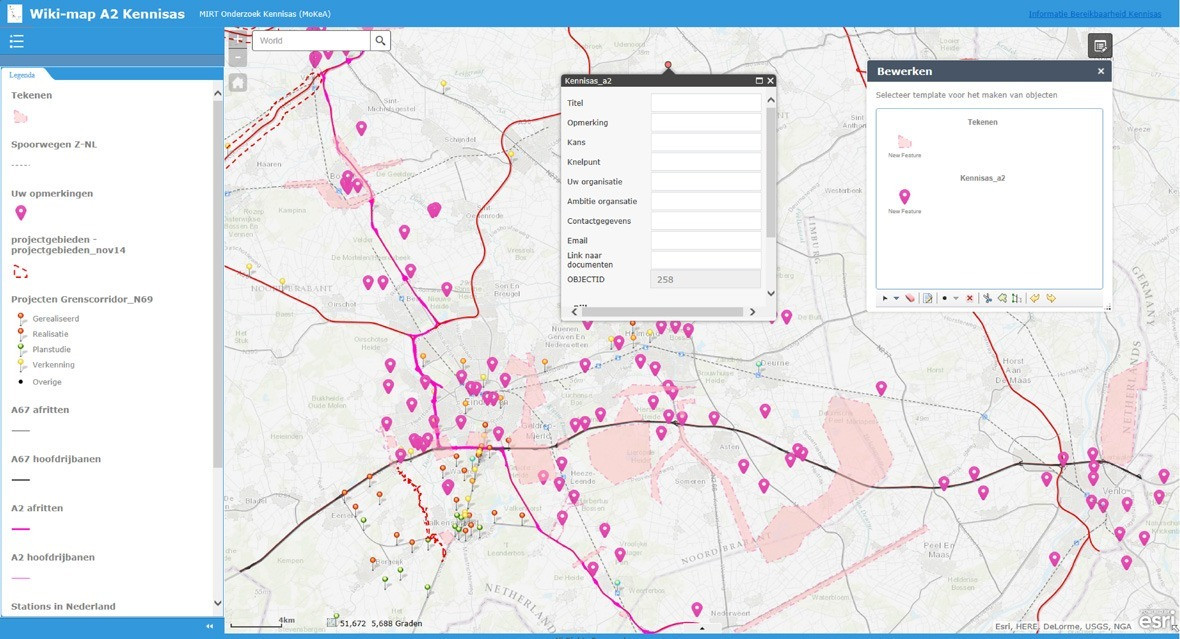Select the Legenda tab

coord(22,75)
